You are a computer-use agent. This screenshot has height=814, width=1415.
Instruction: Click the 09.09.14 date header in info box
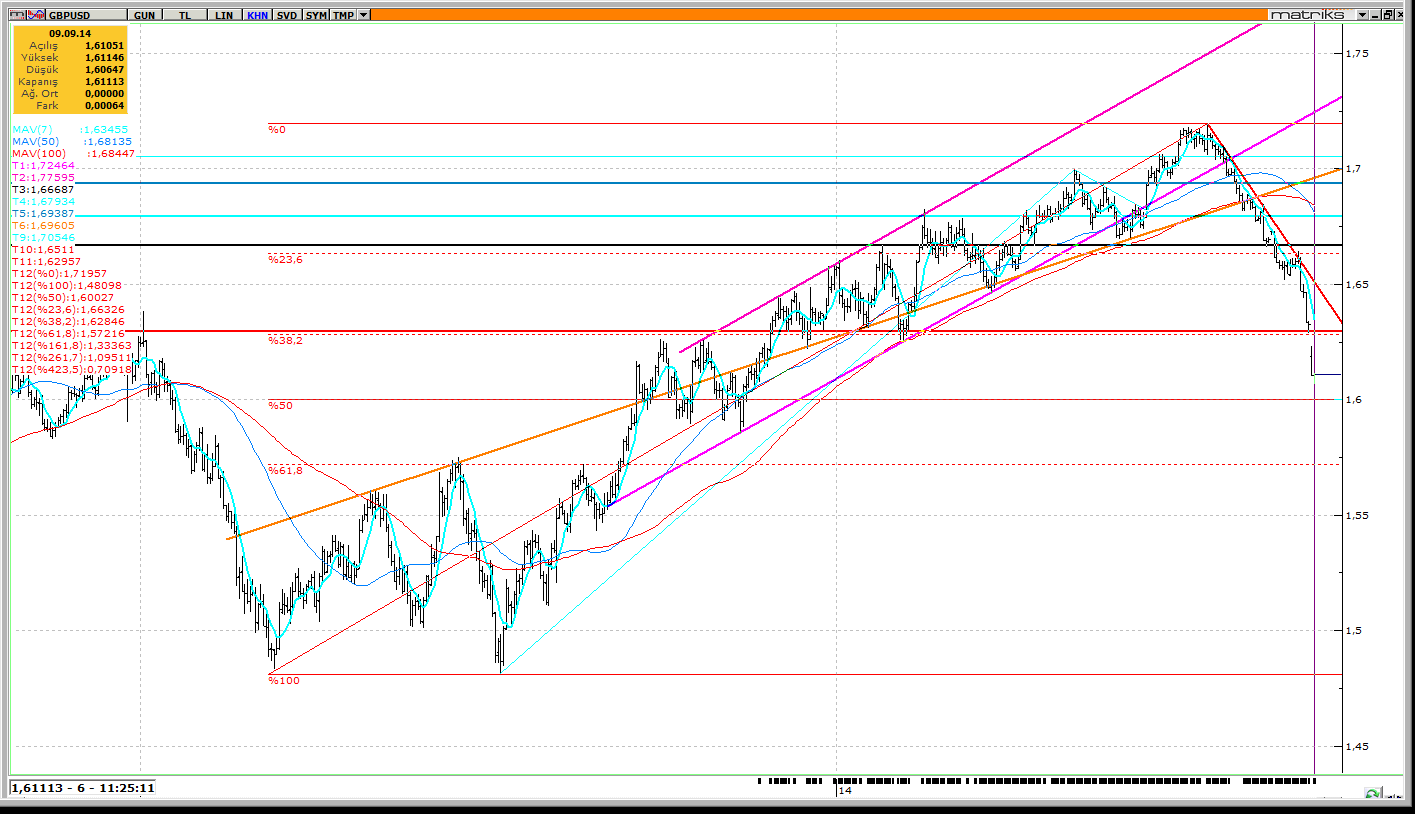coord(70,33)
